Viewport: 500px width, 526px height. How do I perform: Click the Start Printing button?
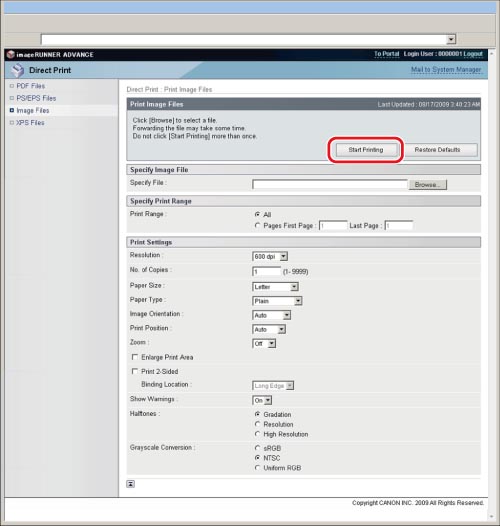click(366, 150)
